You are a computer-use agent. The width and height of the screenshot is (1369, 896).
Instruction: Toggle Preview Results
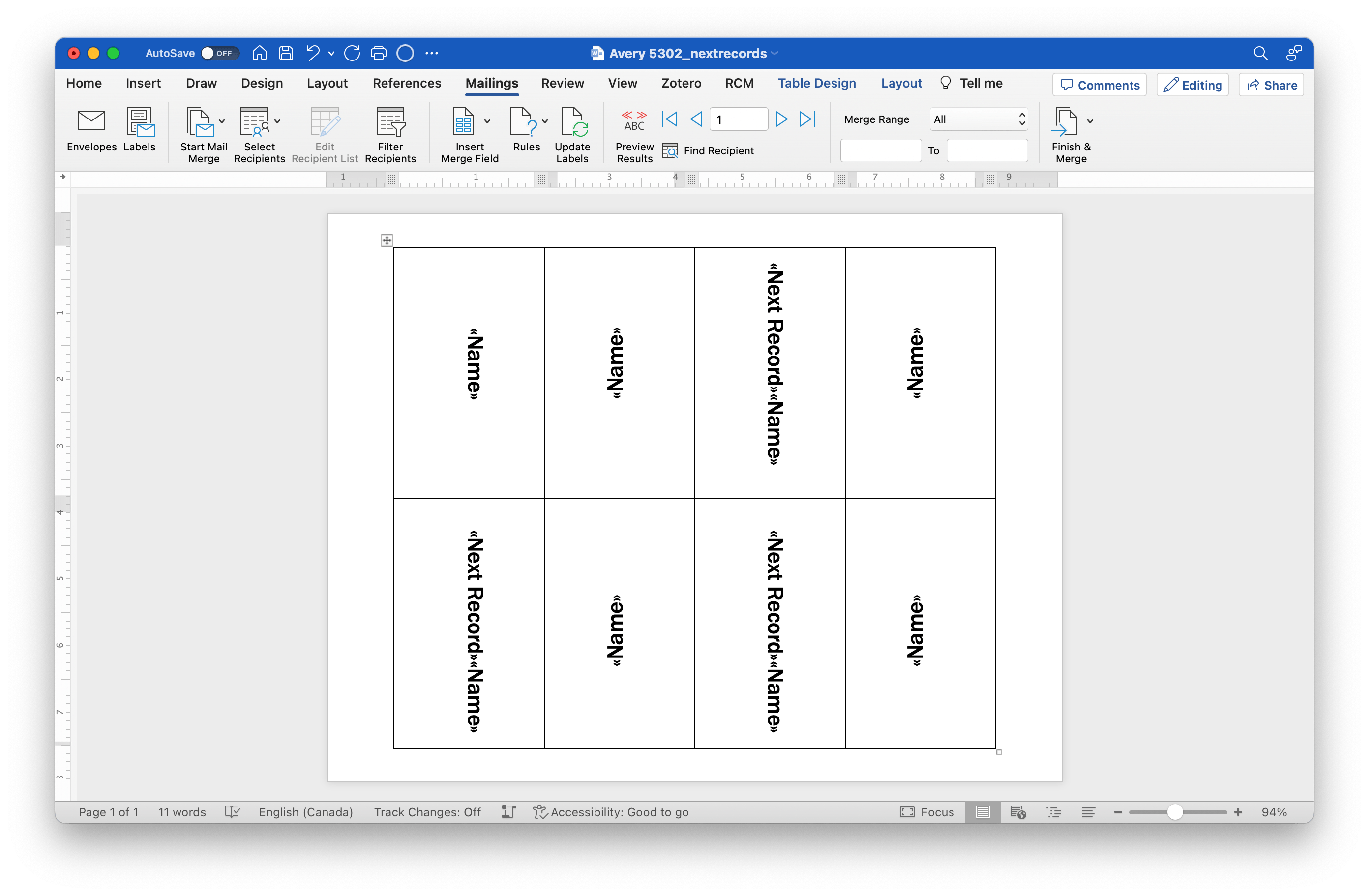tap(634, 136)
